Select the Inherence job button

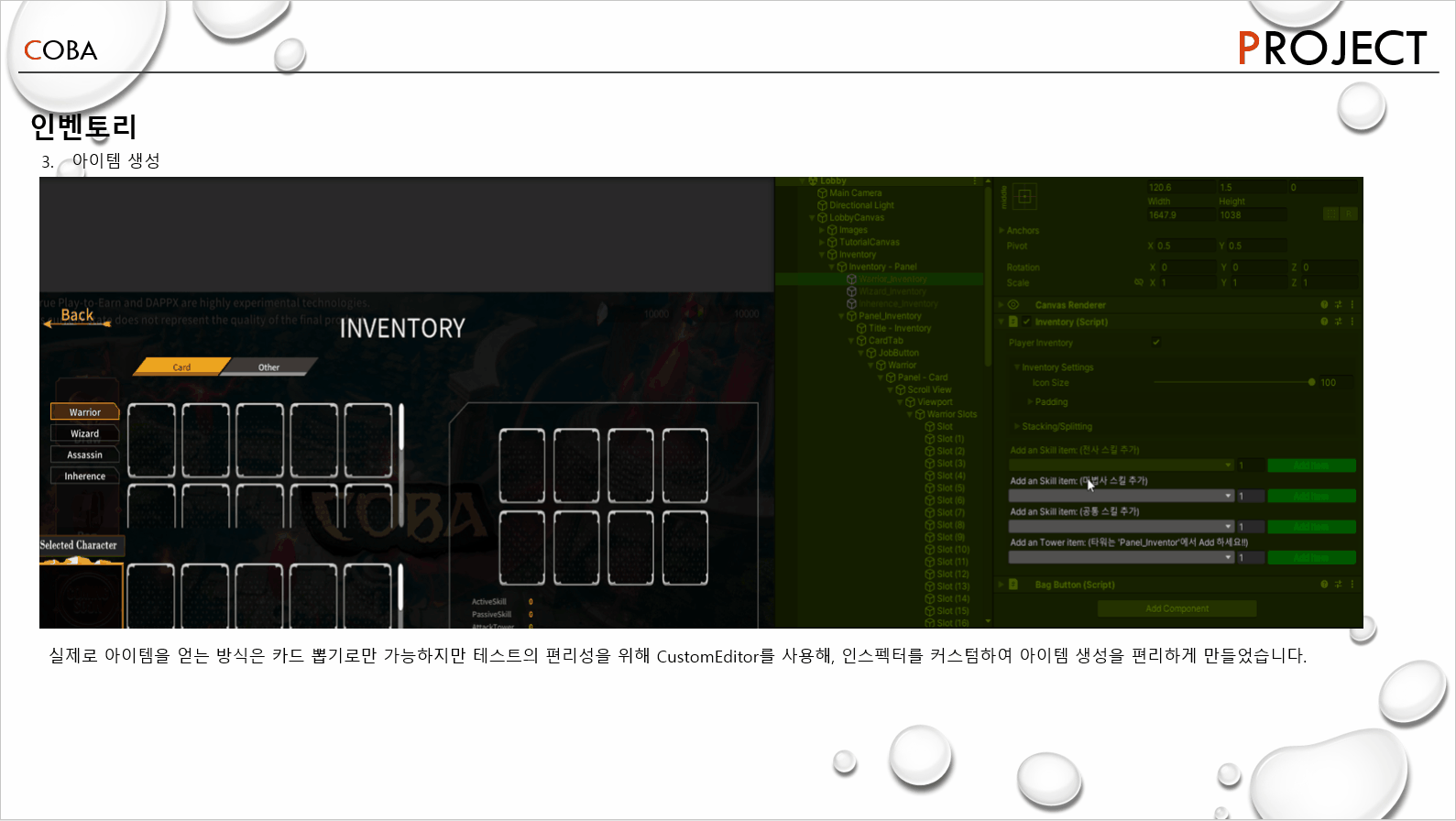pos(85,476)
